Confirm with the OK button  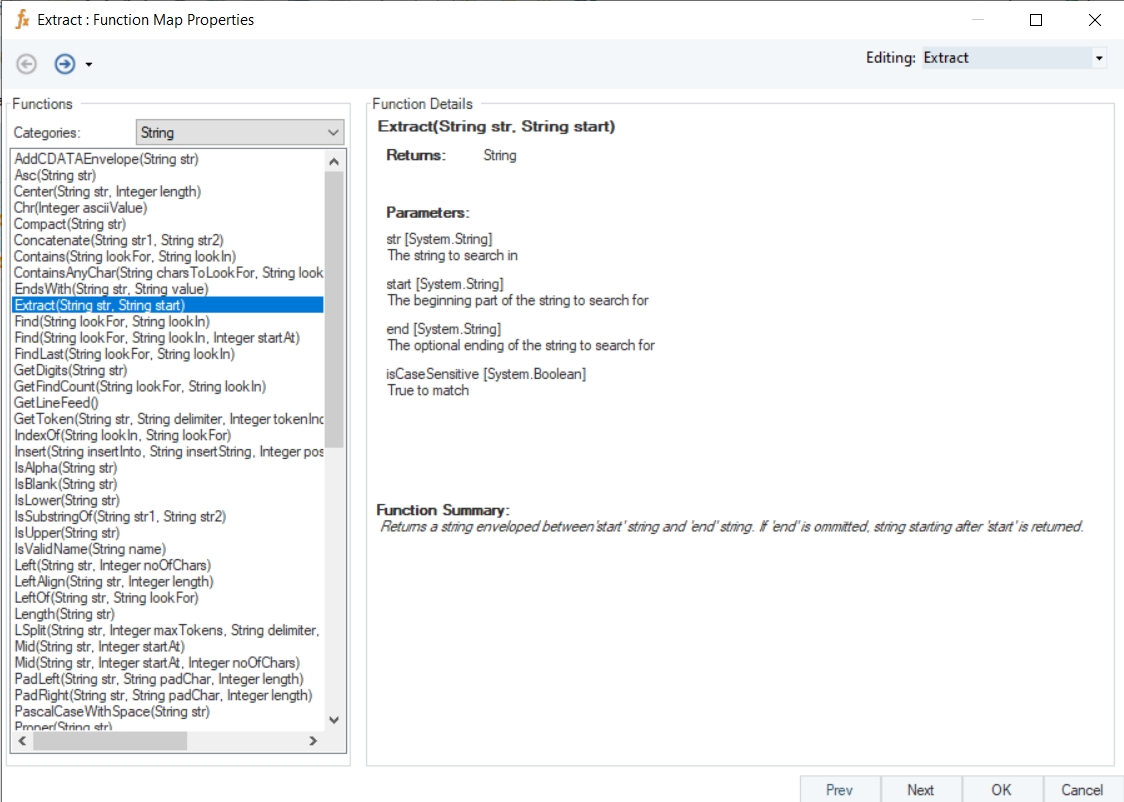(1002, 789)
